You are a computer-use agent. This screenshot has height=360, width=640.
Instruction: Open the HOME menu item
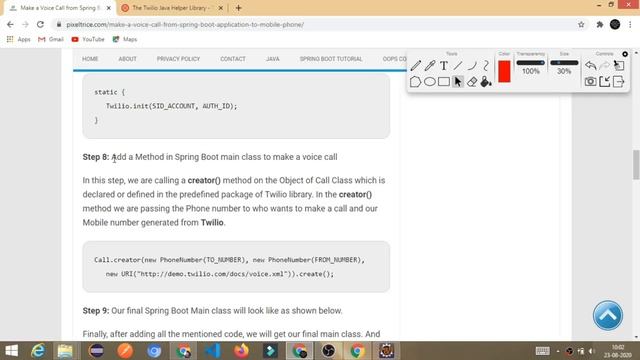click(x=90, y=59)
